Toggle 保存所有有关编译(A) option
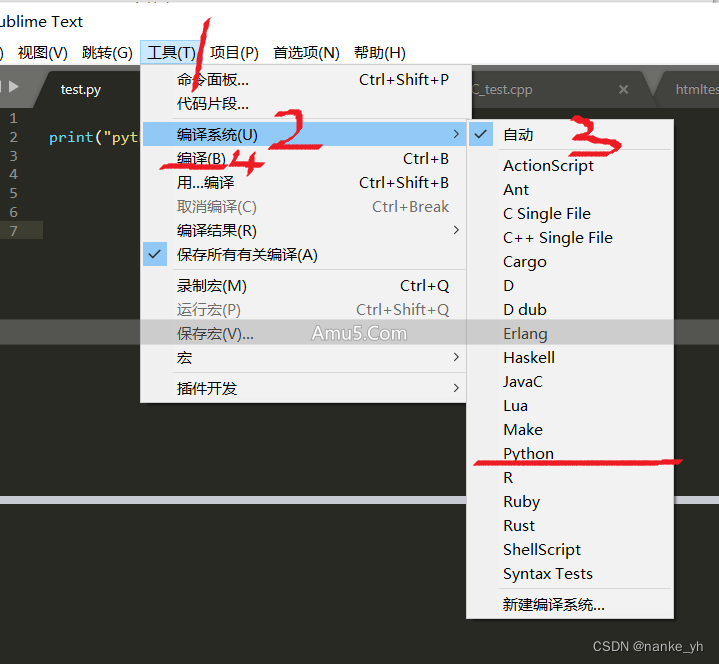This screenshot has height=664, width=719. [247, 255]
